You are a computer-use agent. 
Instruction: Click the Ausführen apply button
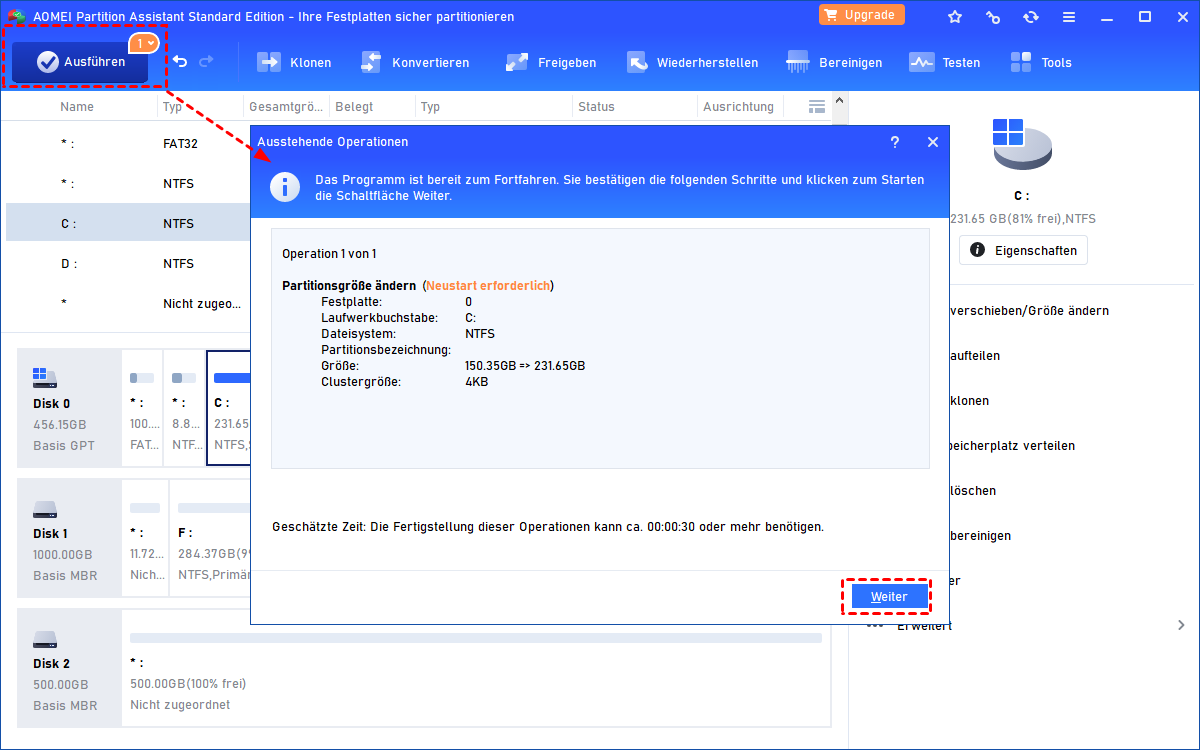click(80, 62)
